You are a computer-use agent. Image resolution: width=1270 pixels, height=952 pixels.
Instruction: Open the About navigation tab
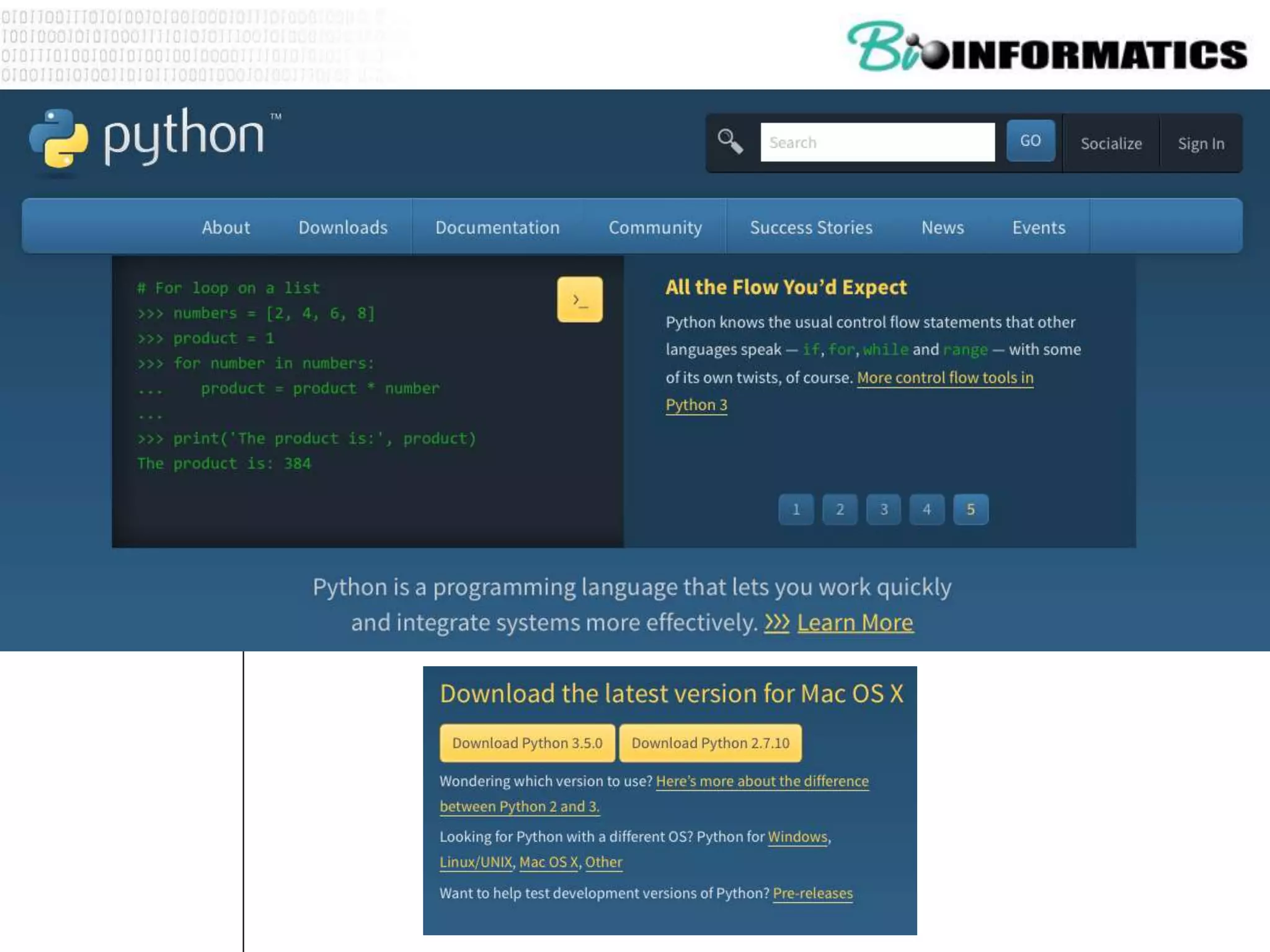[x=226, y=227]
